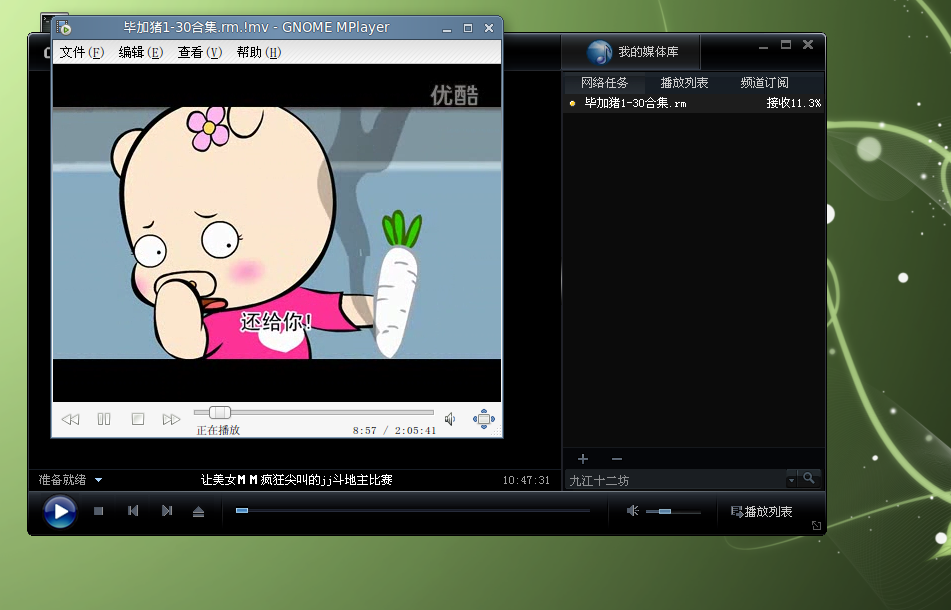Focus the 九江十二坊 search field
Viewport: 951px width, 610px height.
676,480
